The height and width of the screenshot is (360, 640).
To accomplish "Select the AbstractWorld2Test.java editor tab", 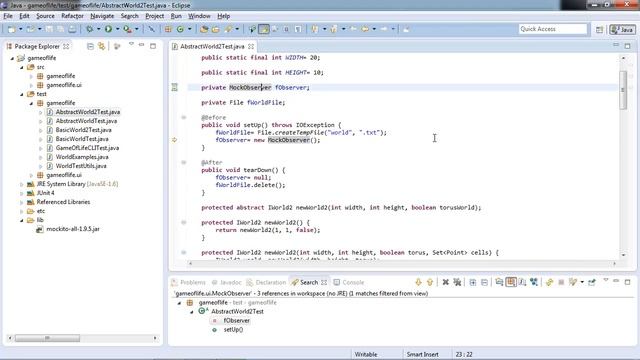I will [x=212, y=47].
